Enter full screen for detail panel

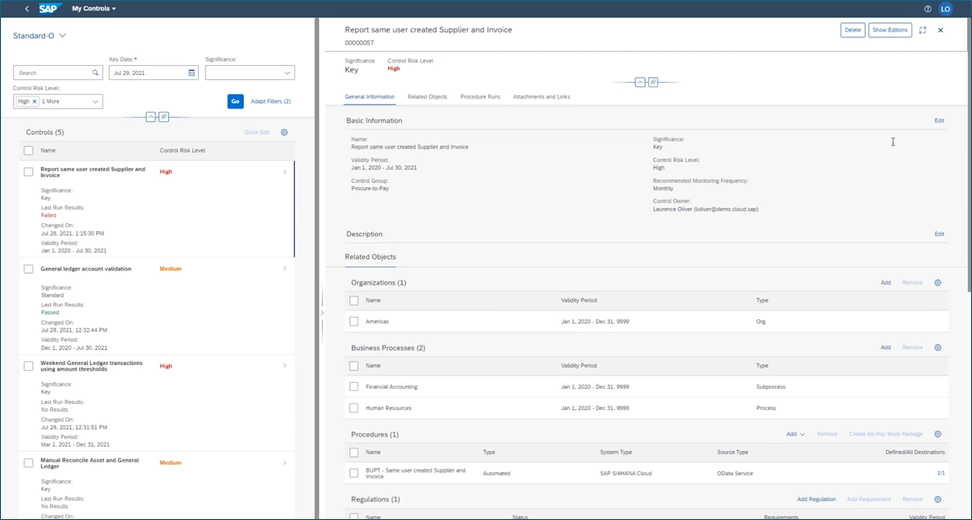922,30
